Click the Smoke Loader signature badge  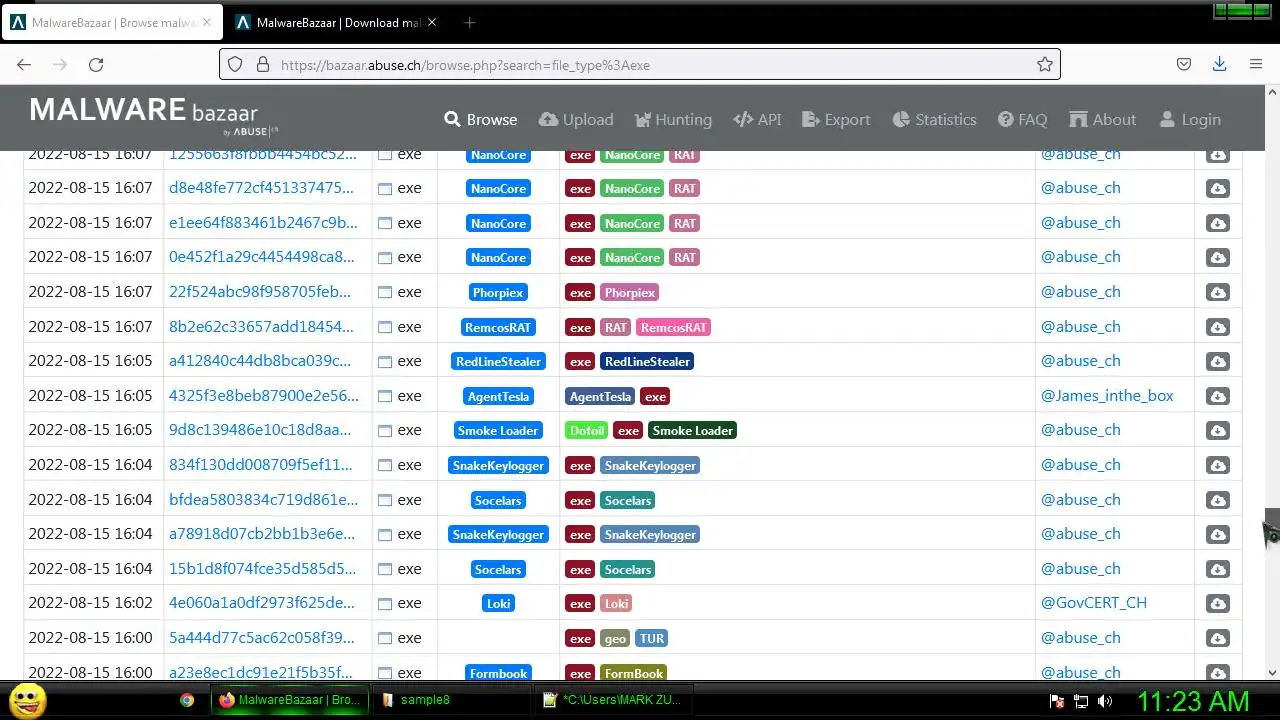498,430
